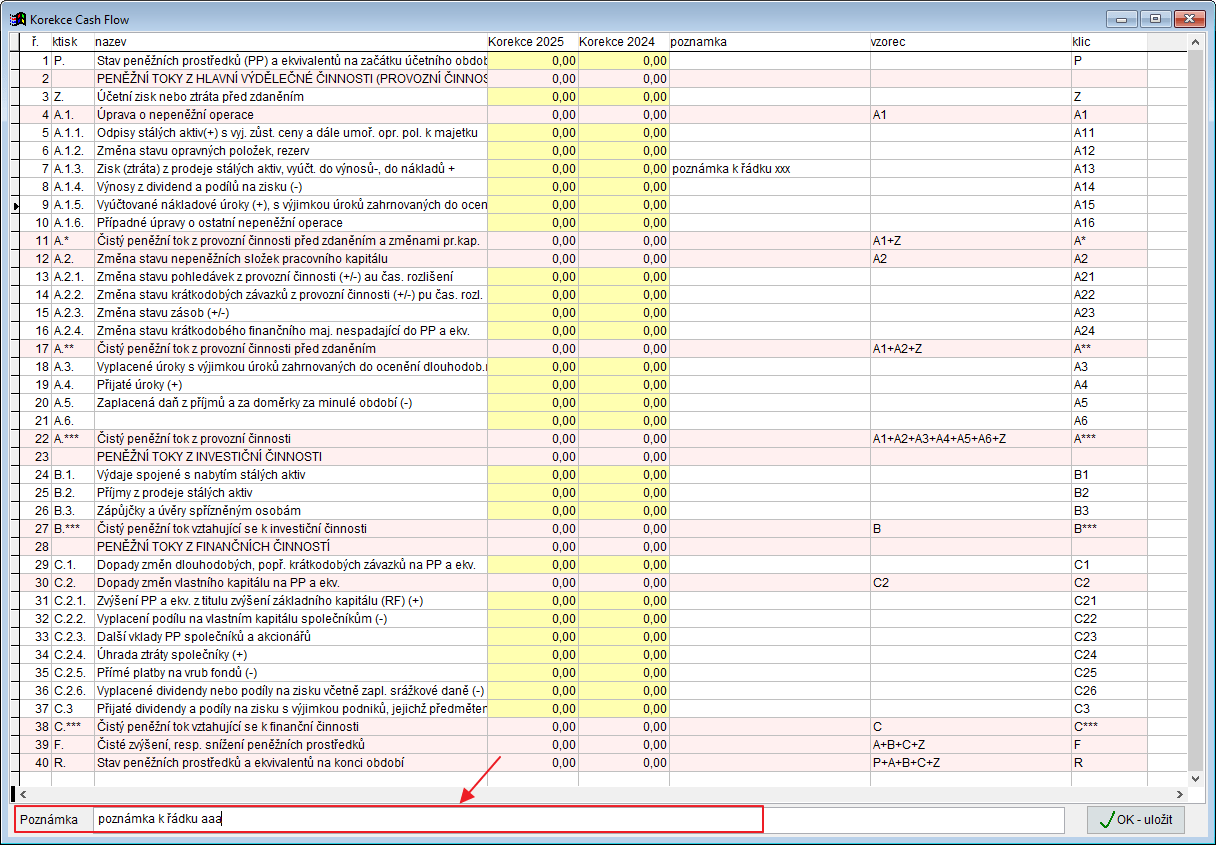Viewport: 1216px width, 845px height.
Task: Select the current-row indicator arrow at row 9
Action: tap(15, 205)
